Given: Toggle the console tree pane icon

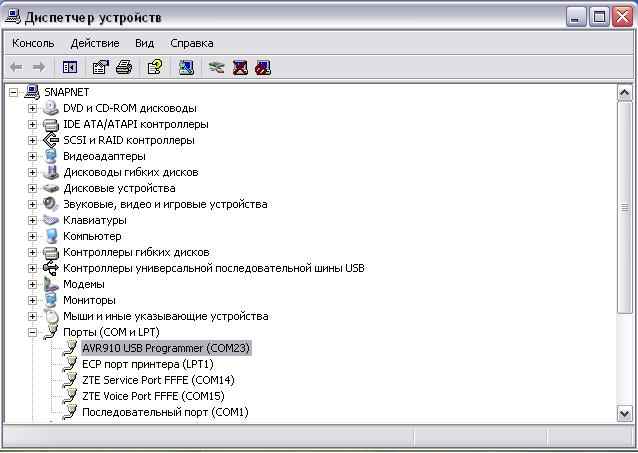Looking at the screenshot, I should pyautogui.click(x=70, y=67).
